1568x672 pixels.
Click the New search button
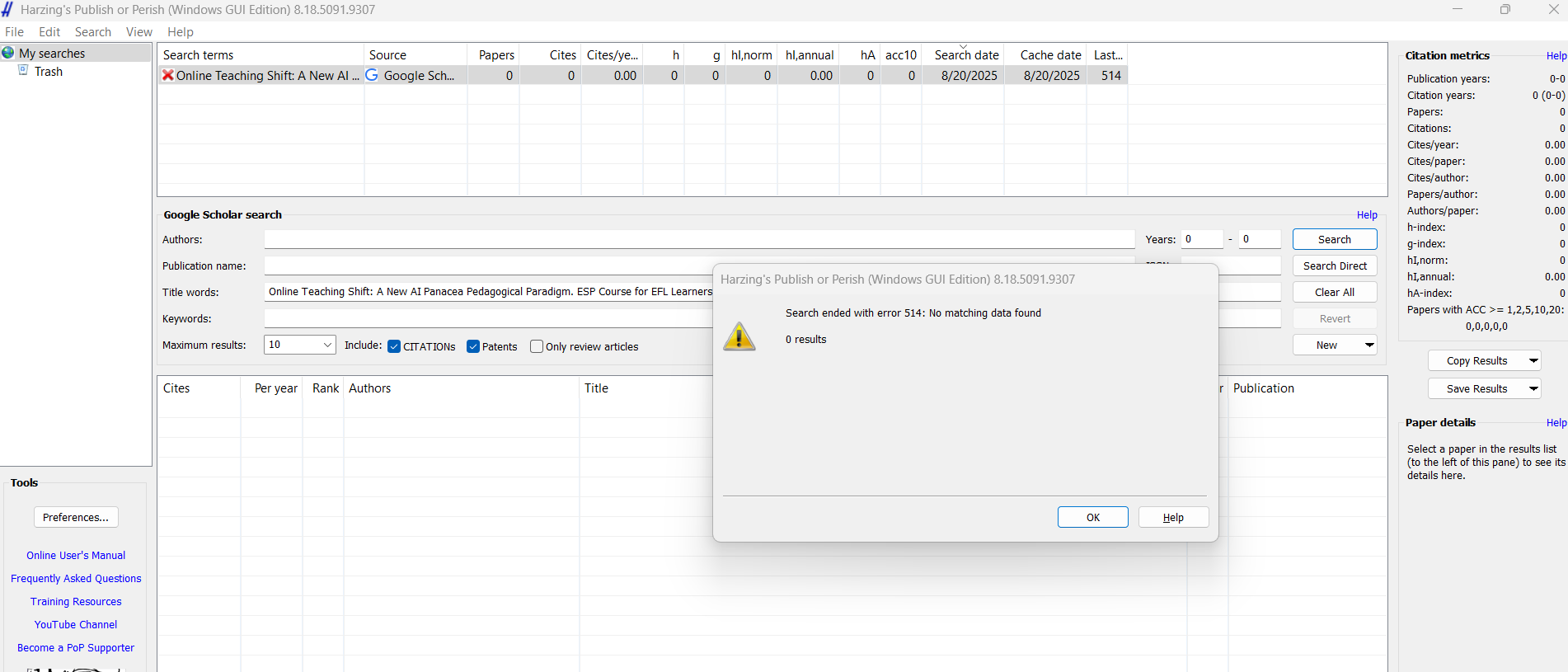(x=1327, y=345)
